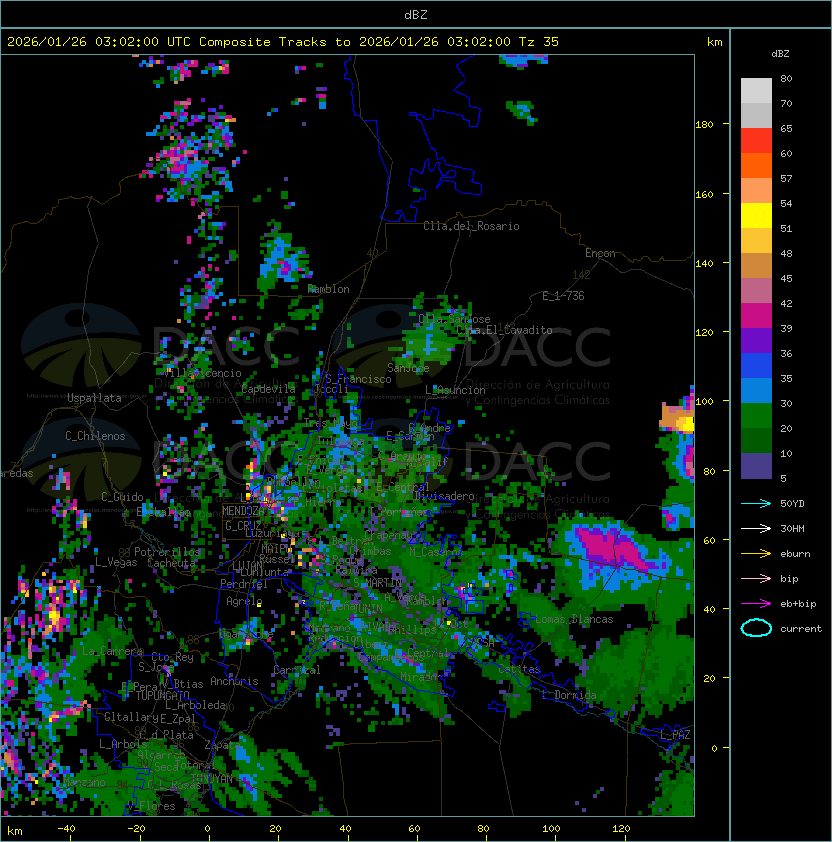This screenshot has width=832, height=842.
Task: Select the brown-orange 48 dBZ swatch
Action: 756,265
